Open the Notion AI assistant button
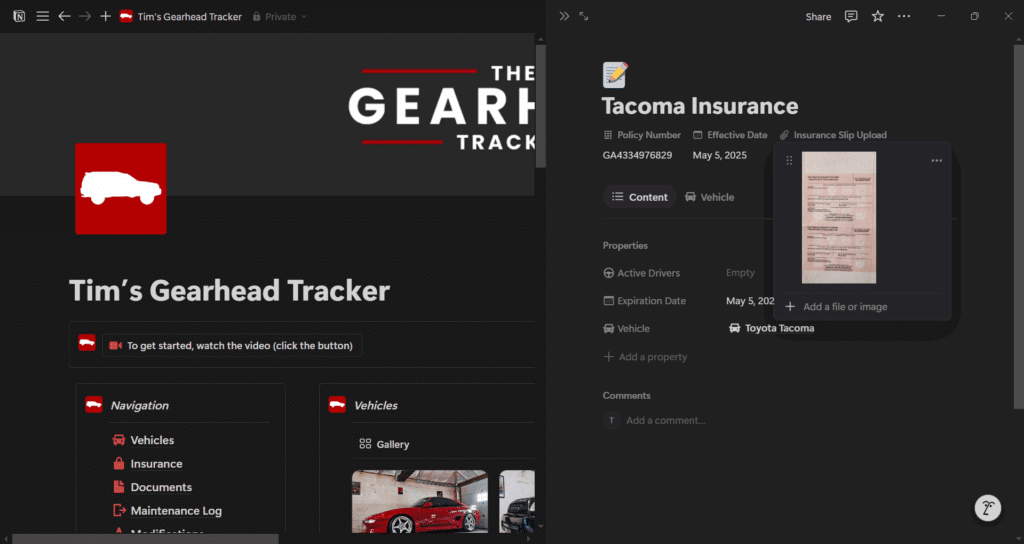Image resolution: width=1024 pixels, height=544 pixels. [x=989, y=508]
